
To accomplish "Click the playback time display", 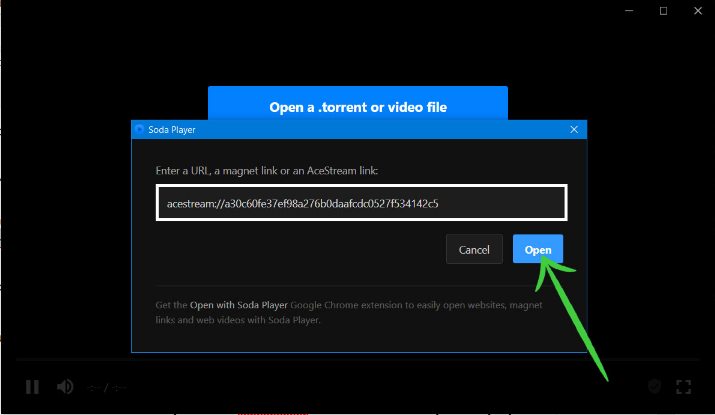I will pyautogui.click(x=107, y=388).
